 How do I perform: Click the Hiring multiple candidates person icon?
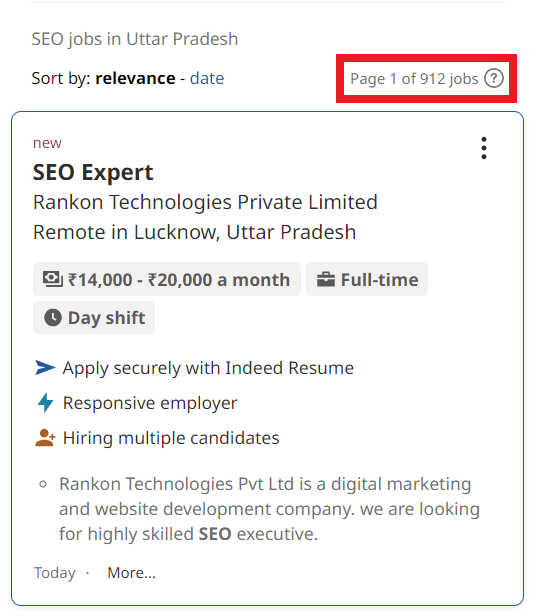point(45,438)
